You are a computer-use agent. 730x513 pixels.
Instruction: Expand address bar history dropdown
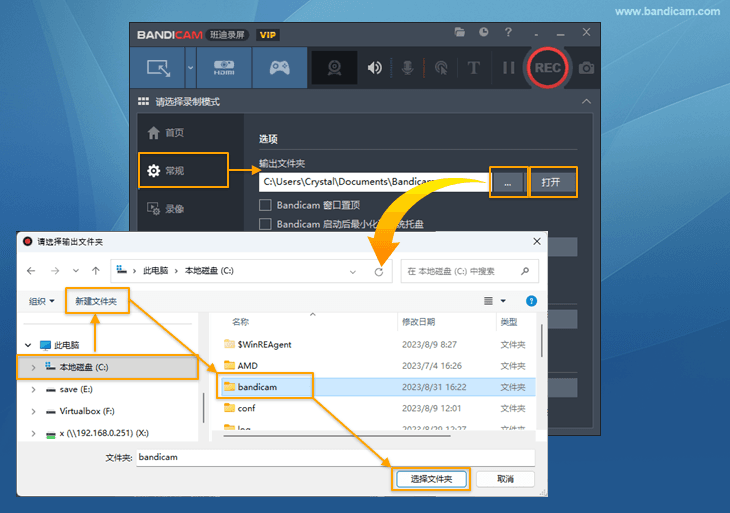pos(353,272)
